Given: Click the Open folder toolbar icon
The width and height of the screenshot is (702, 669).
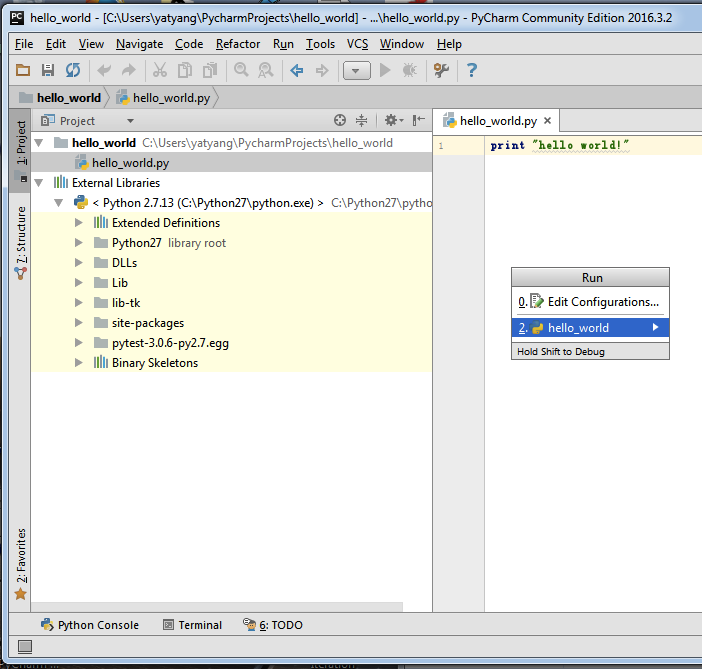Looking at the screenshot, I should 23,70.
